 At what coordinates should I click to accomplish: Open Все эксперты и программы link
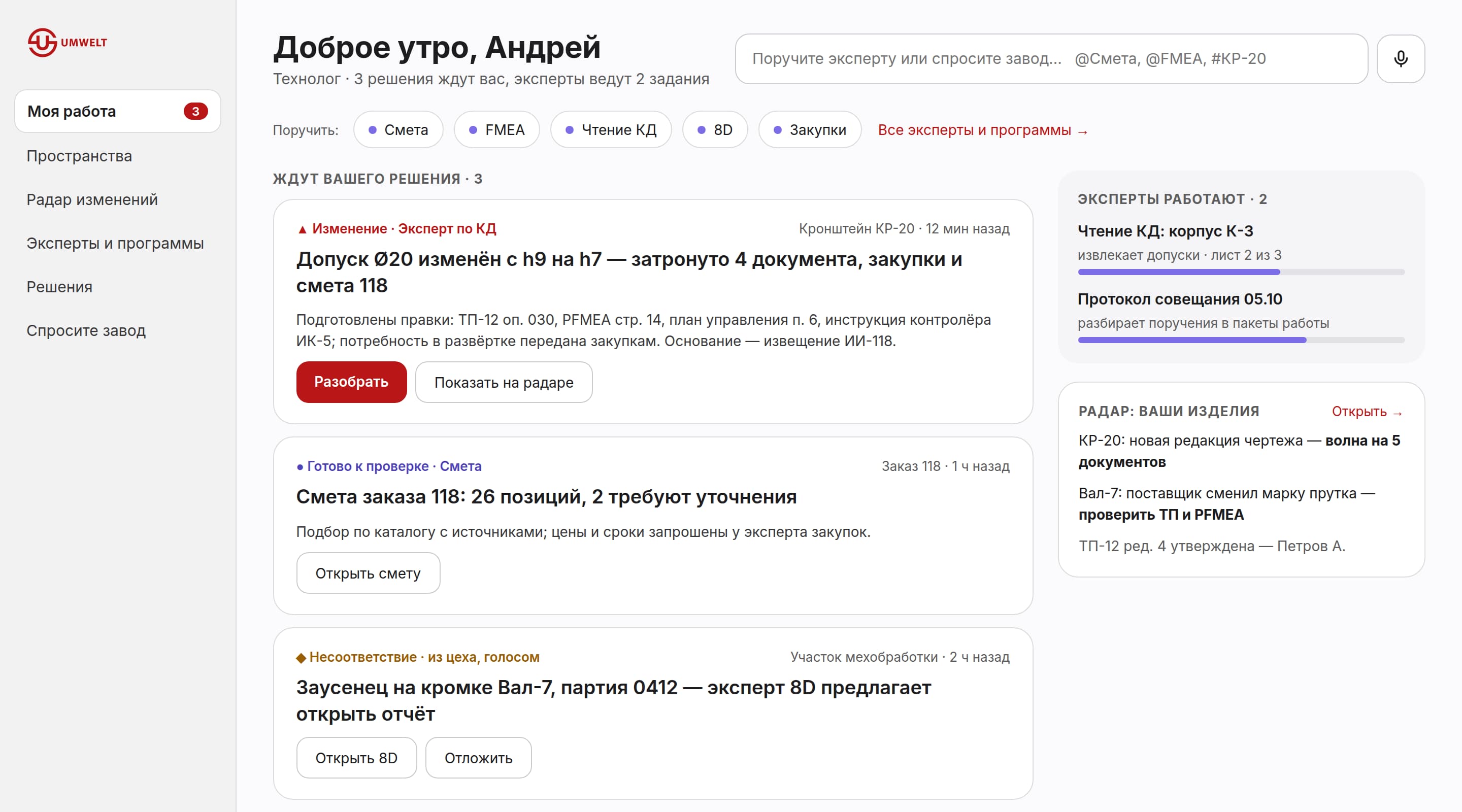coord(983,130)
